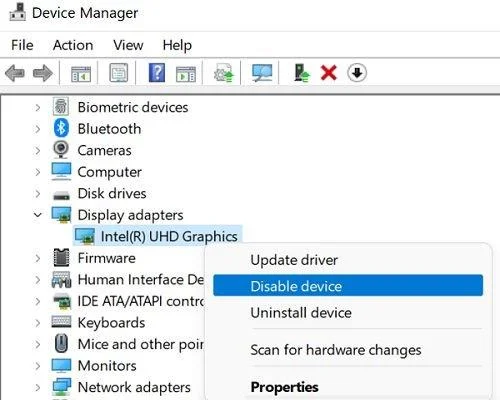
Task: Click the red X uninstall device icon
Action: (x=329, y=73)
